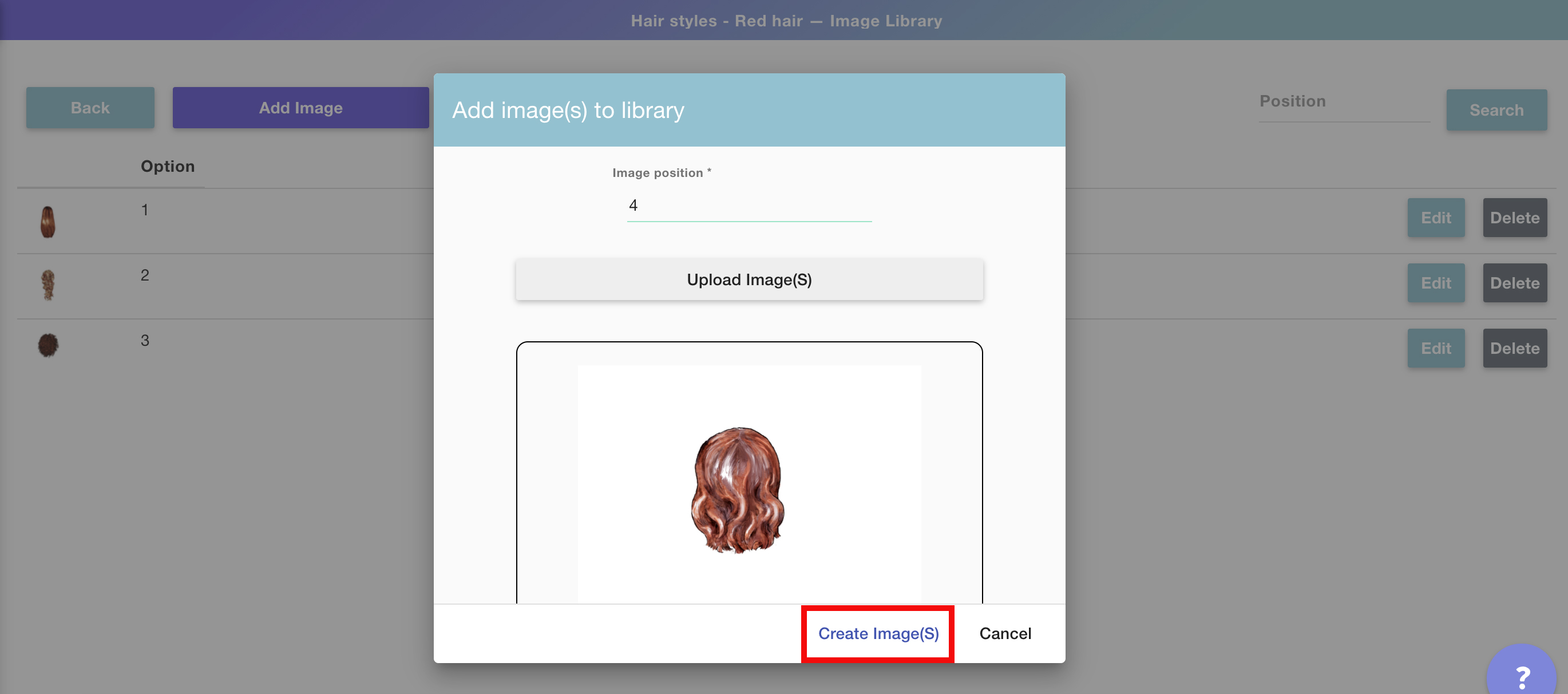Click the uploaded wavy red hair preview image

[x=737, y=490]
